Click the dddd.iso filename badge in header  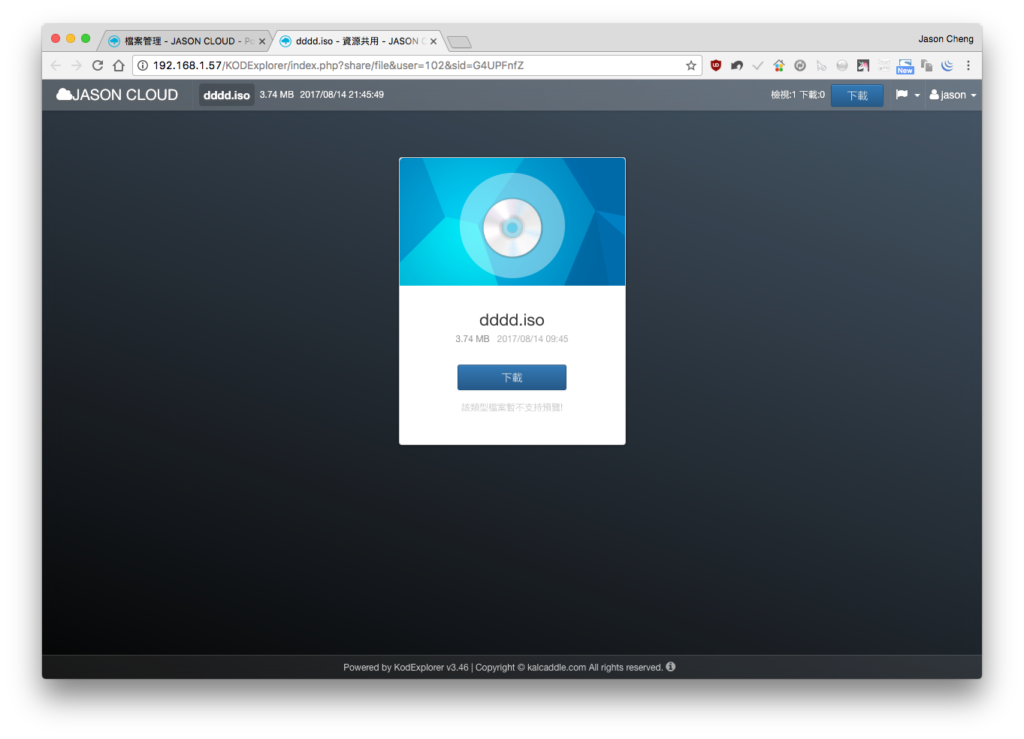227,95
